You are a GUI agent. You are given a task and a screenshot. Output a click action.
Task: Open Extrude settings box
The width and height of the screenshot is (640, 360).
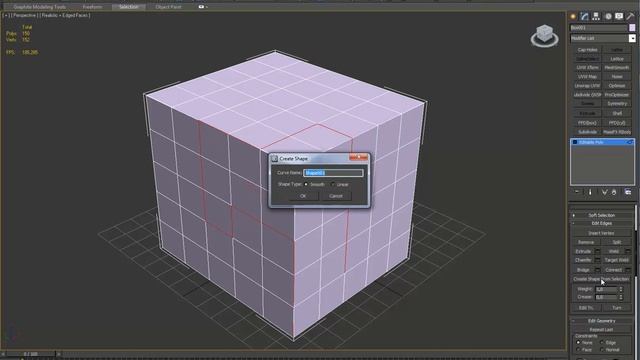tap(598, 251)
